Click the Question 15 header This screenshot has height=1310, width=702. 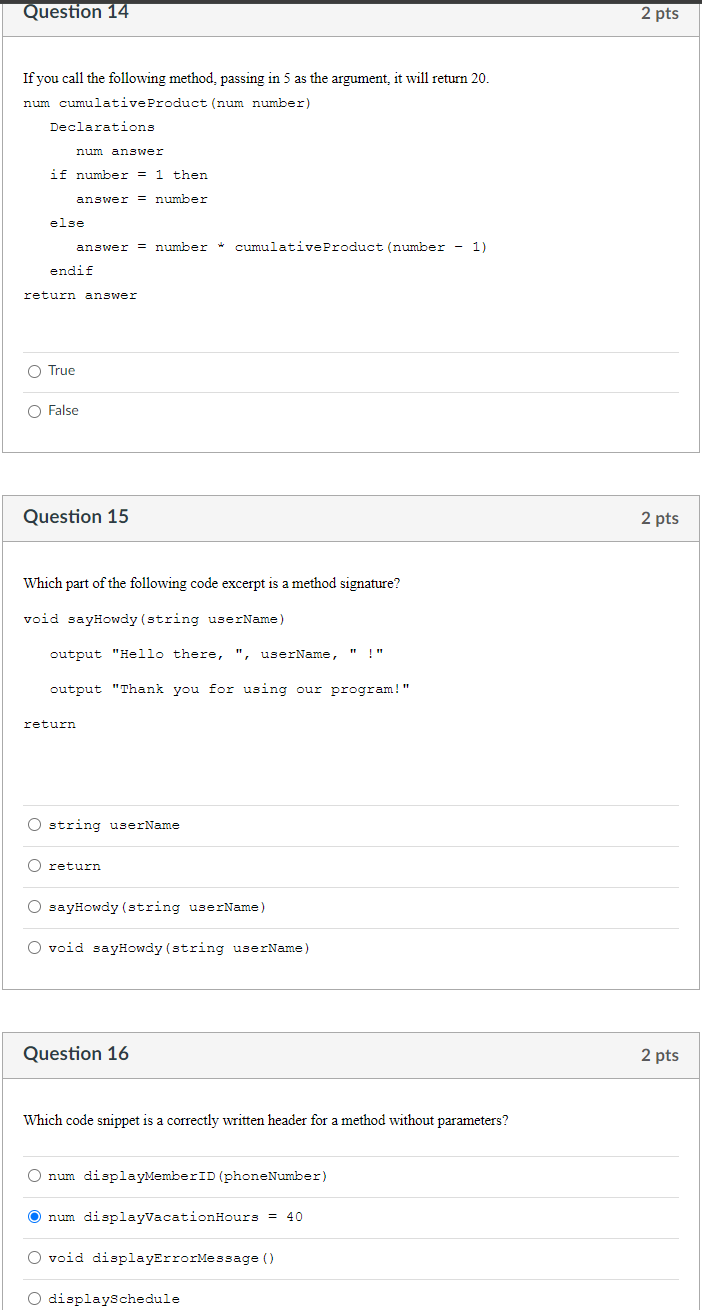tap(75, 517)
